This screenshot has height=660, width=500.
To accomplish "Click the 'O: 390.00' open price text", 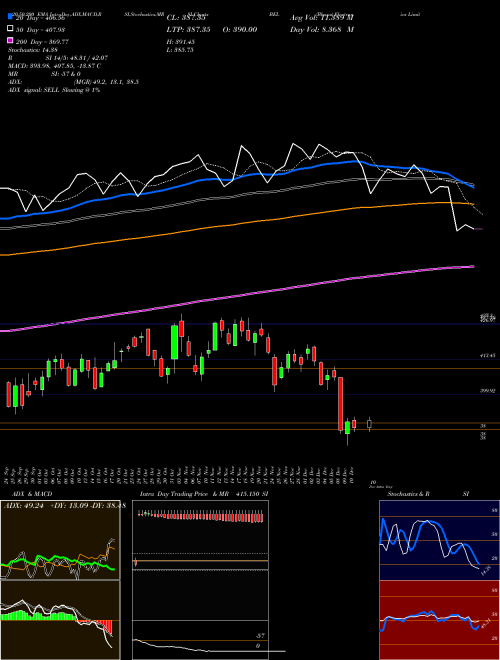I will click(239, 30).
